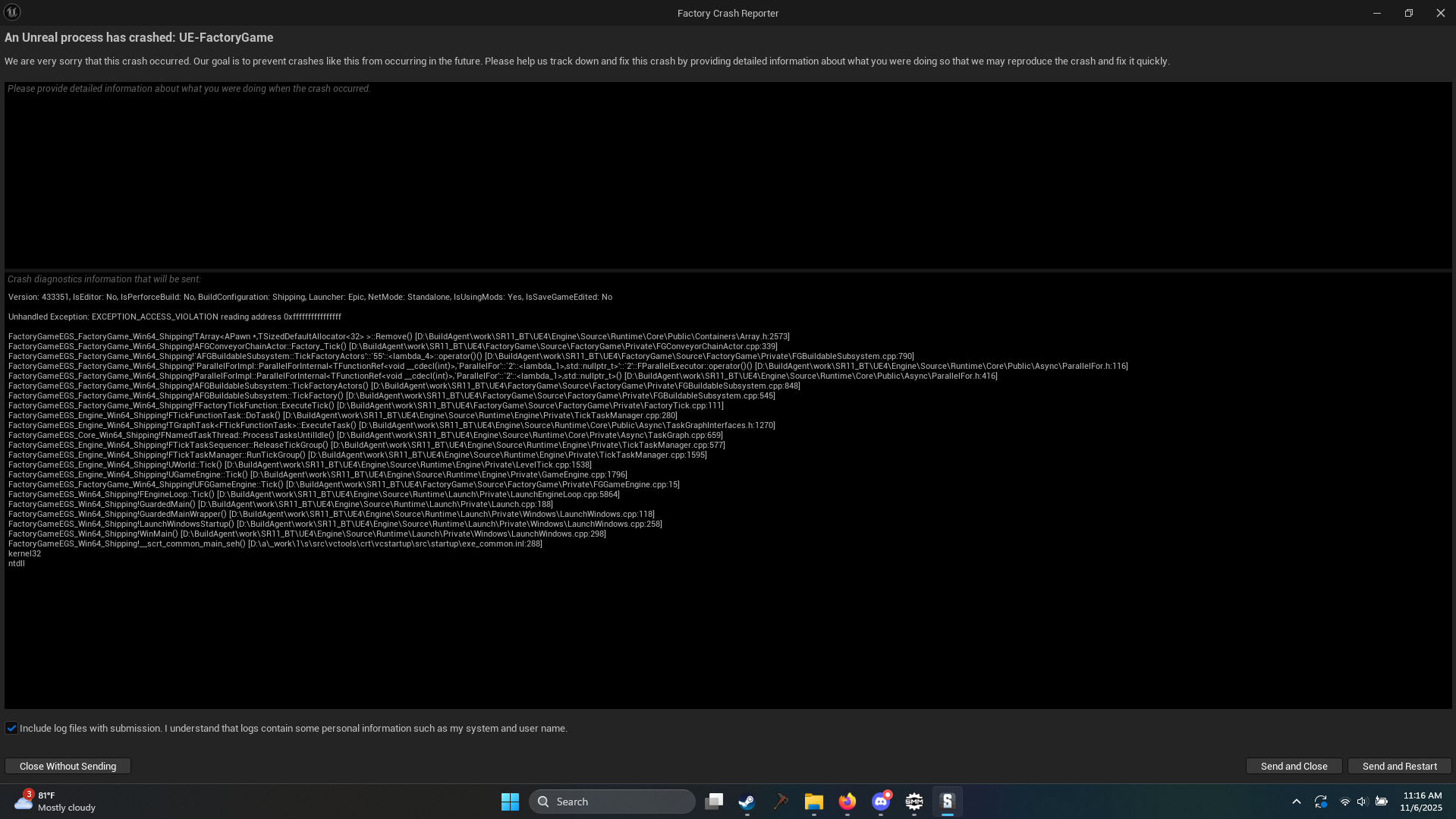The image size is (1456, 819).
Task: Click the Send and Close button
Action: pyautogui.click(x=1294, y=766)
